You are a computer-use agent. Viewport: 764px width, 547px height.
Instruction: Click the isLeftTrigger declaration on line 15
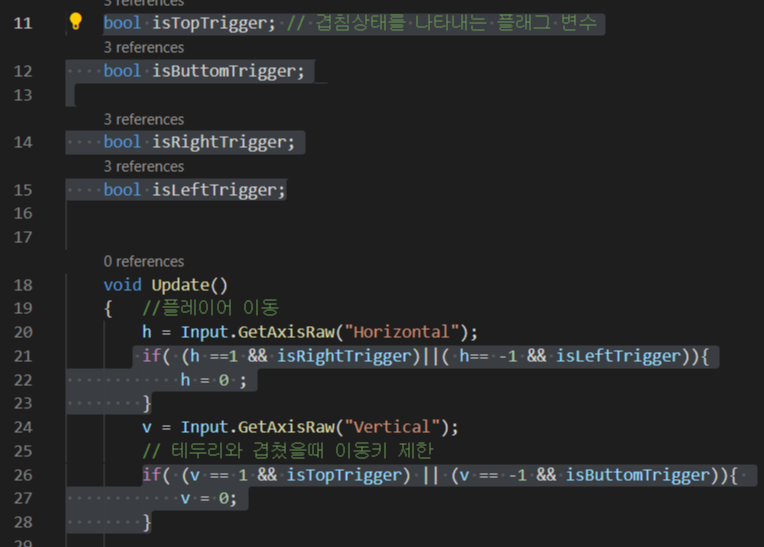click(x=214, y=190)
